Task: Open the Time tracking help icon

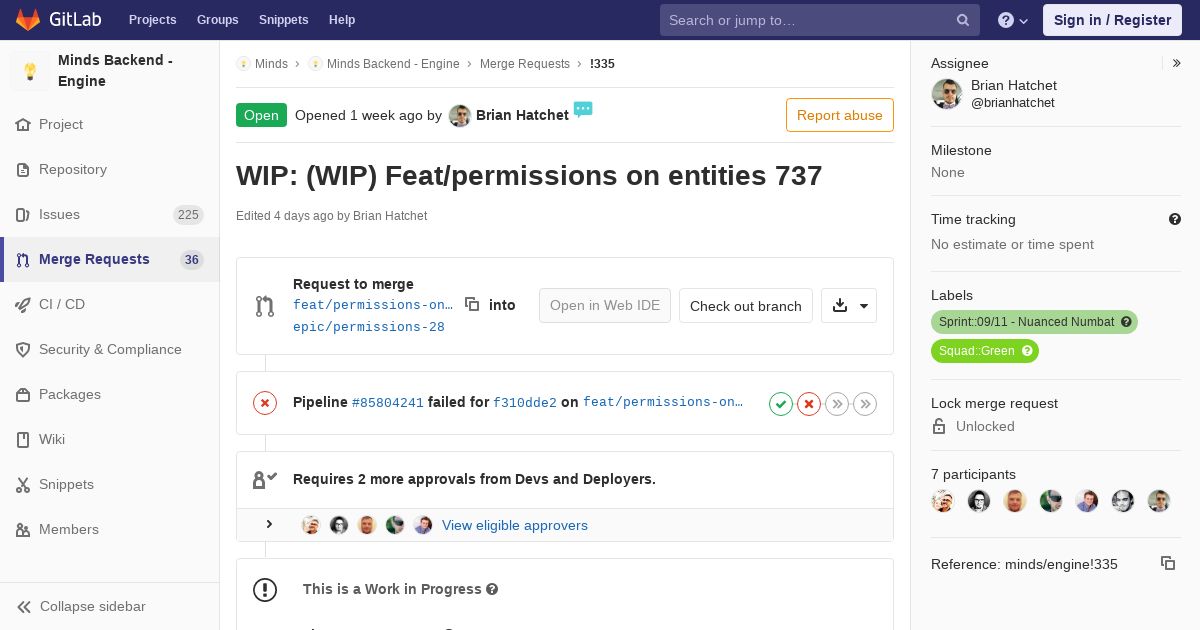Action: [1175, 219]
